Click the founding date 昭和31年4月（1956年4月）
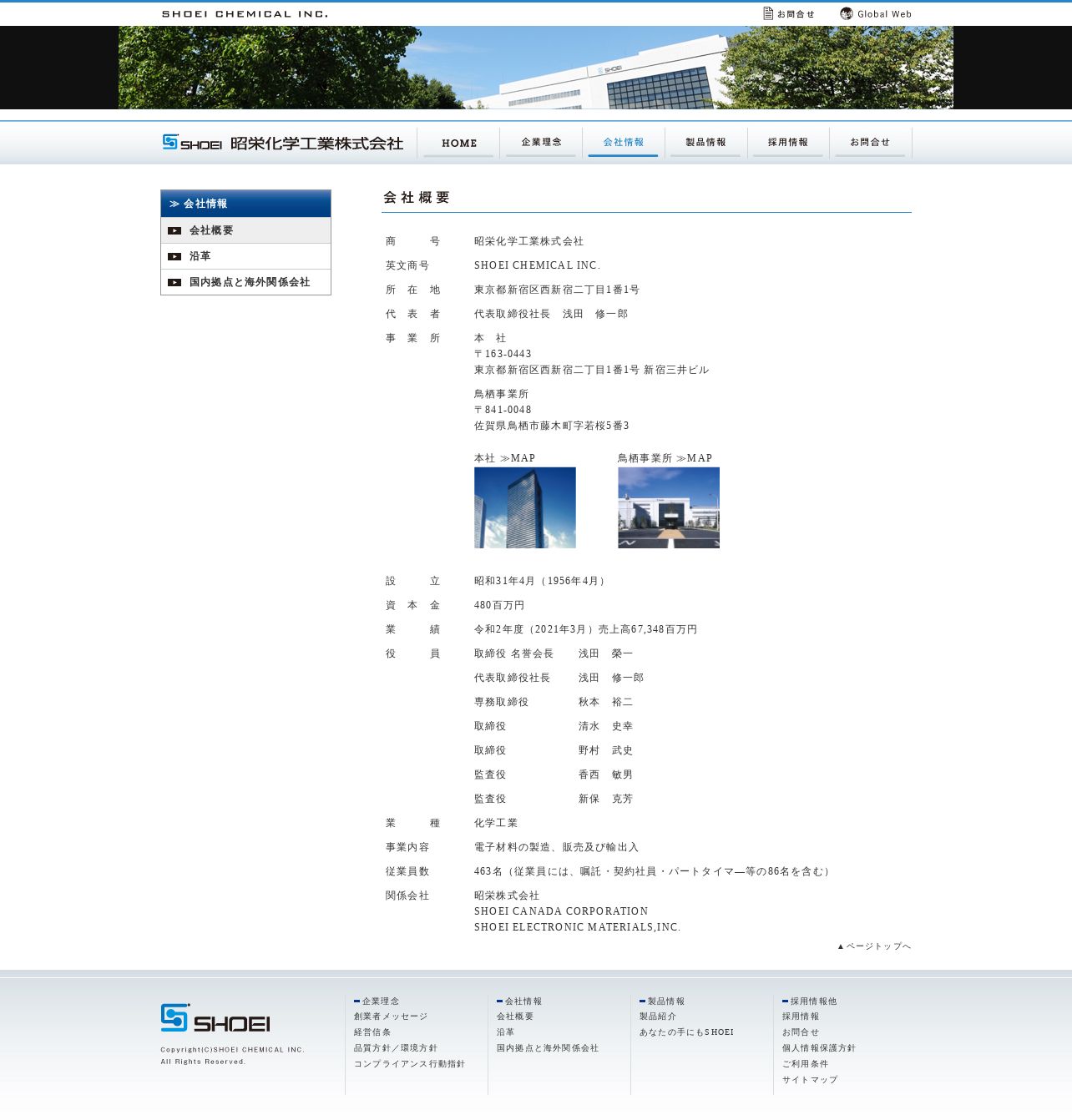1072x1120 pixels. point(541,581)
